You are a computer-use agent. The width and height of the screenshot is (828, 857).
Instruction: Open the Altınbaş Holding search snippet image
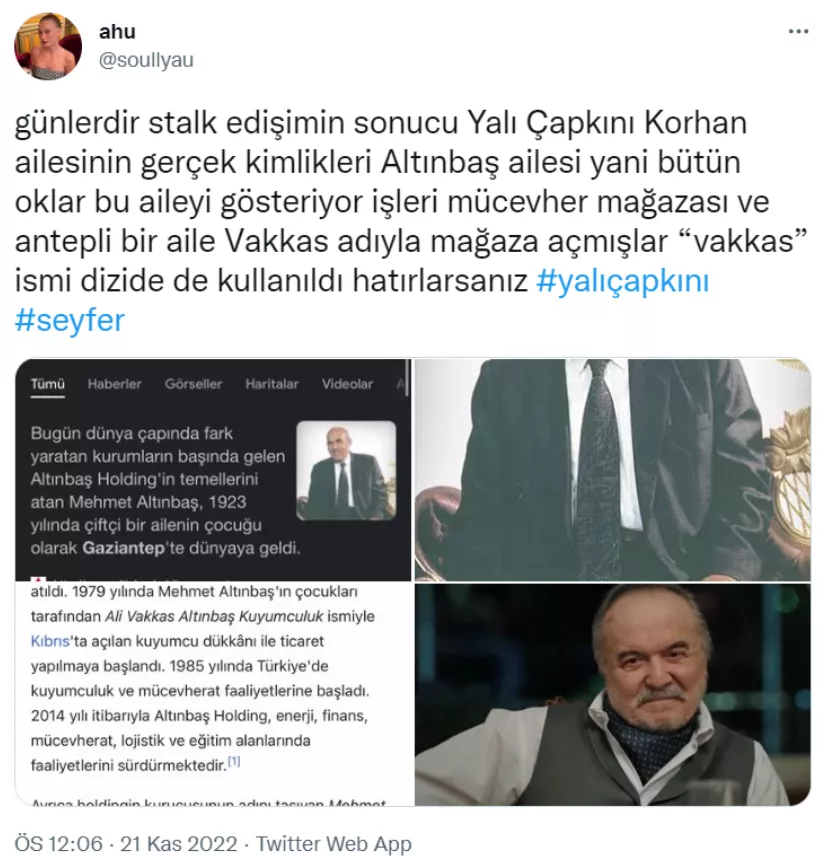pyautogui.click(x=213, y=470)
